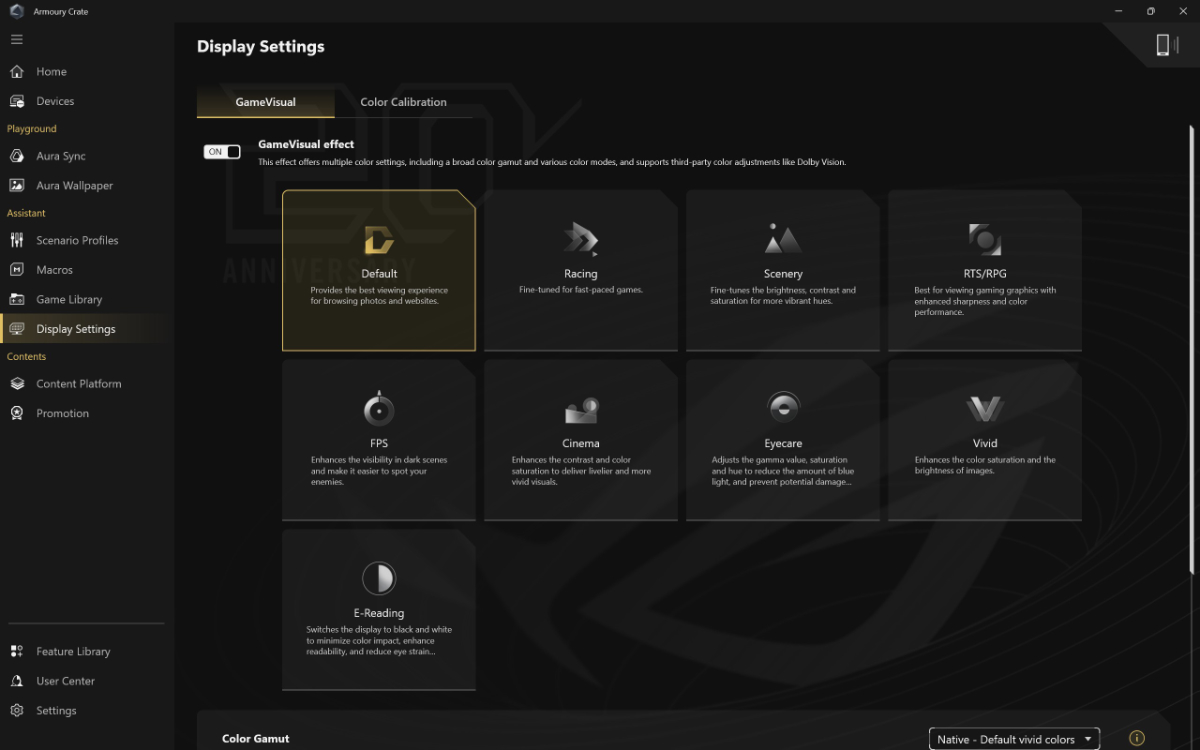Select the Cinema camera icon
The height and width of the screenshot is (750, 1200).
(x=581, y=410)
